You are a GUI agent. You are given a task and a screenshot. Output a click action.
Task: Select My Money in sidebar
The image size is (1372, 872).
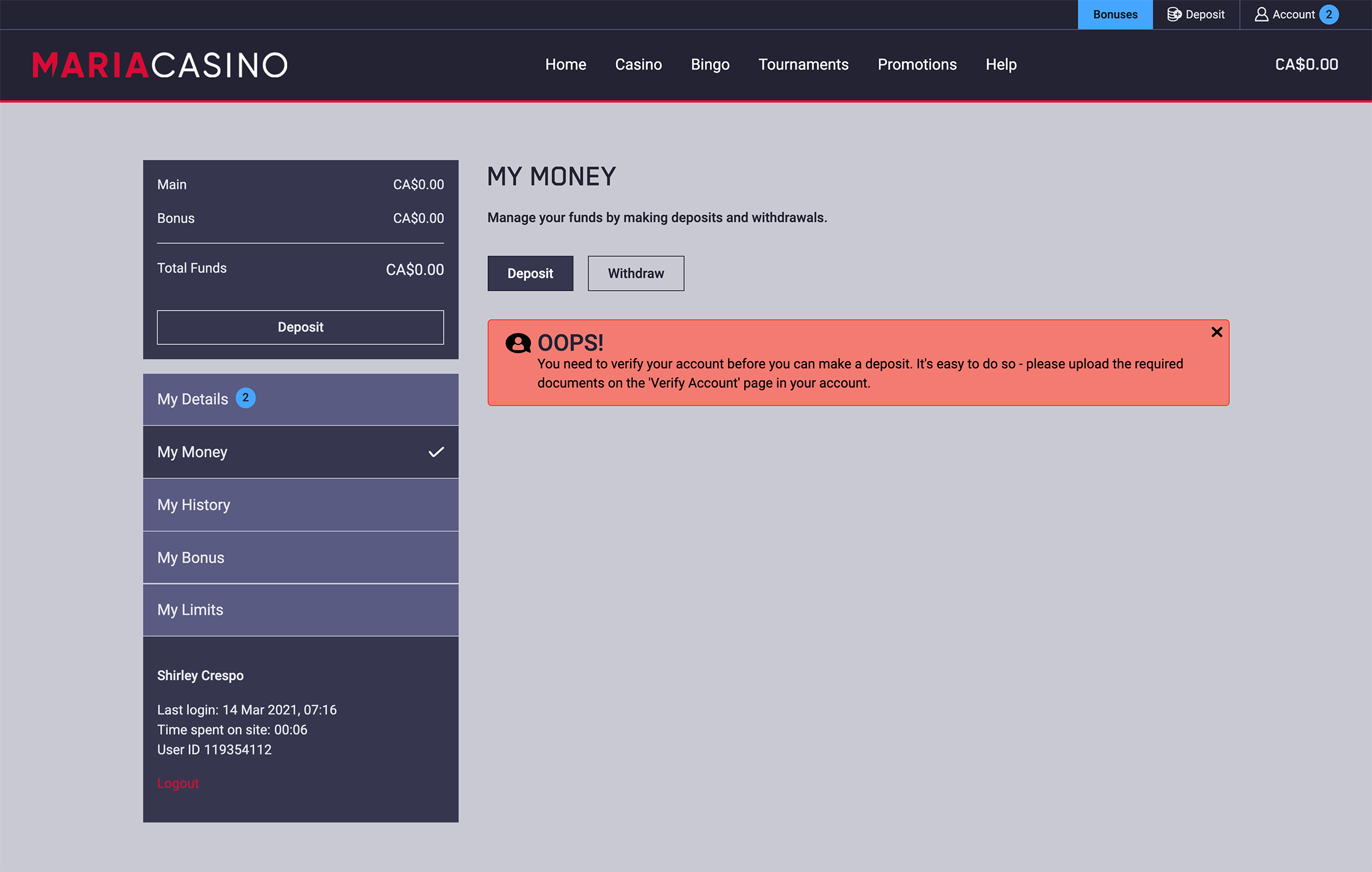[300, 452]
